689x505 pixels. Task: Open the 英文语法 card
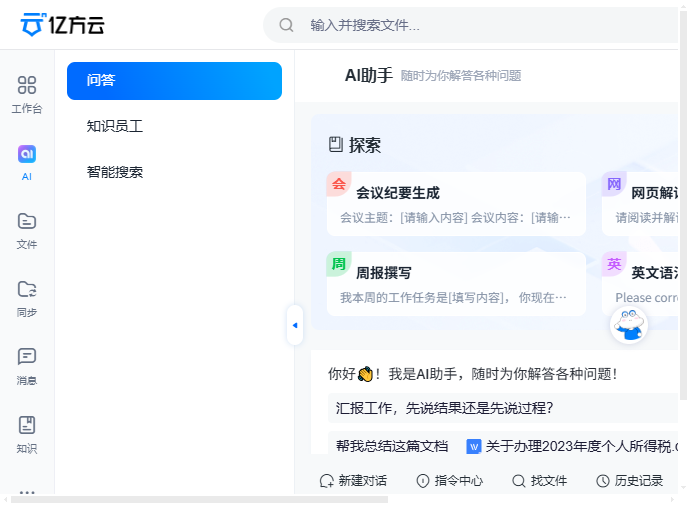[x=640, y=284]
